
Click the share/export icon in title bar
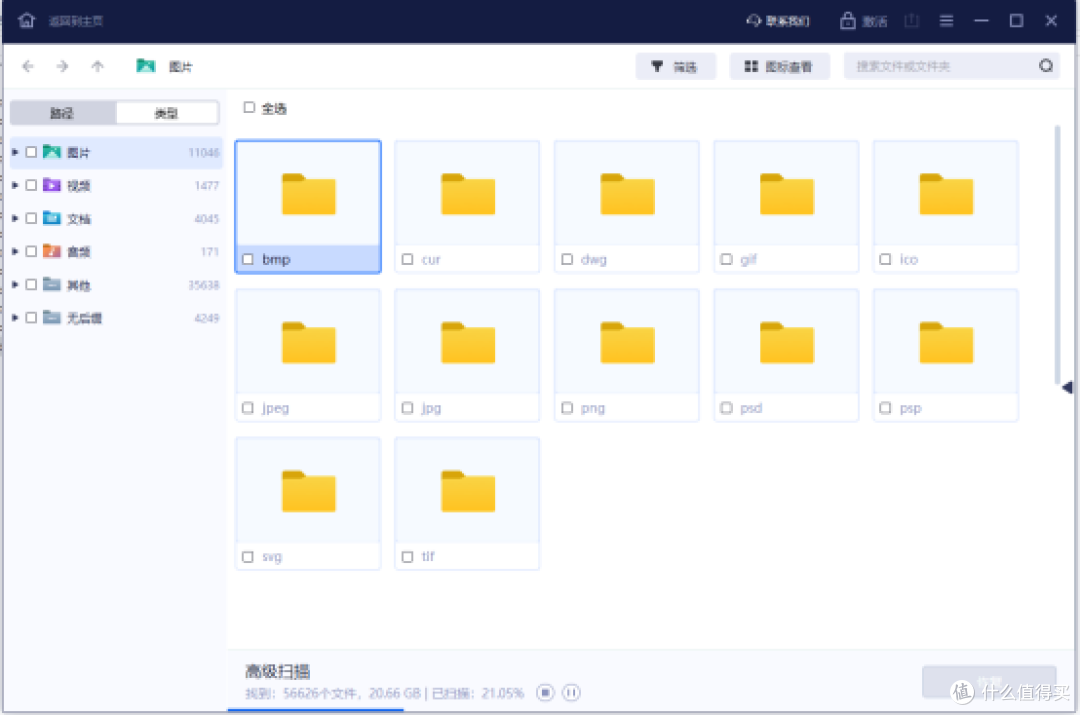(911, 21)
